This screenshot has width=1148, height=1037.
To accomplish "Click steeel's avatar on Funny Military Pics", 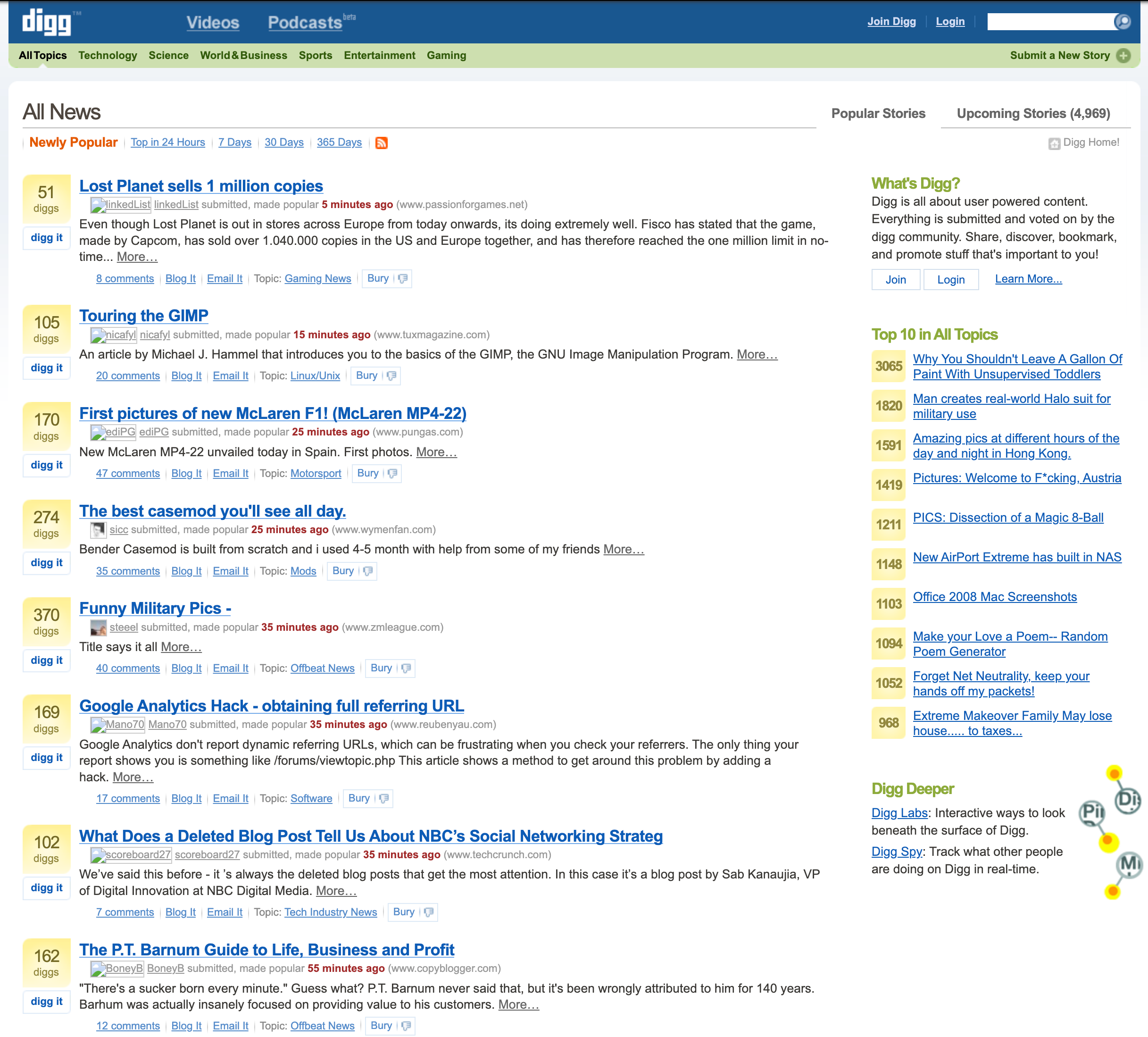I will [98, 628].
